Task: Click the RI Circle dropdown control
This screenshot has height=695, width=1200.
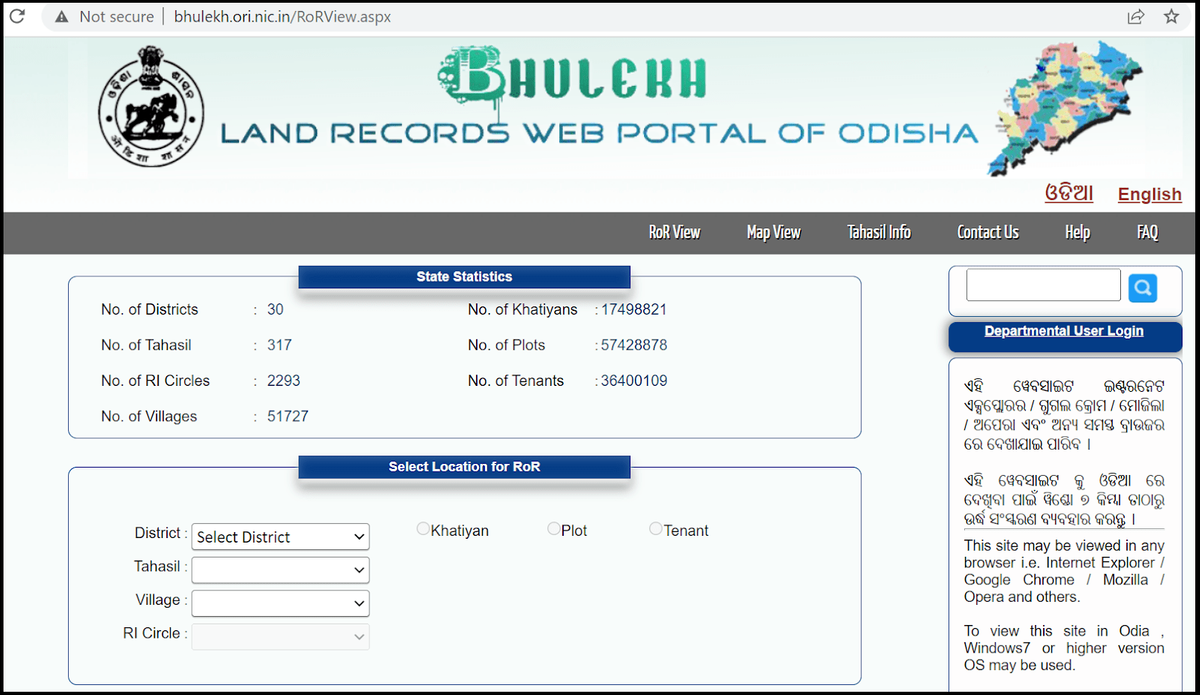Action: tap(280, 636)
